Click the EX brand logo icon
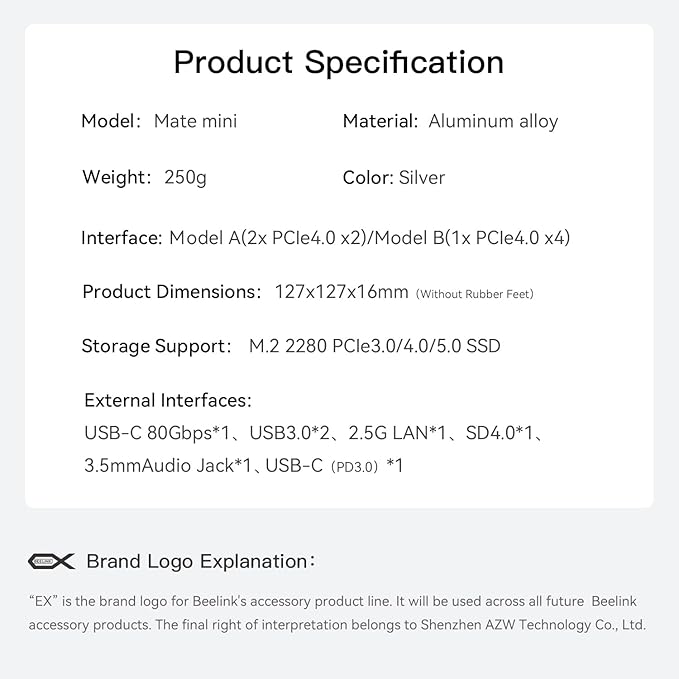 click(51, 561)
